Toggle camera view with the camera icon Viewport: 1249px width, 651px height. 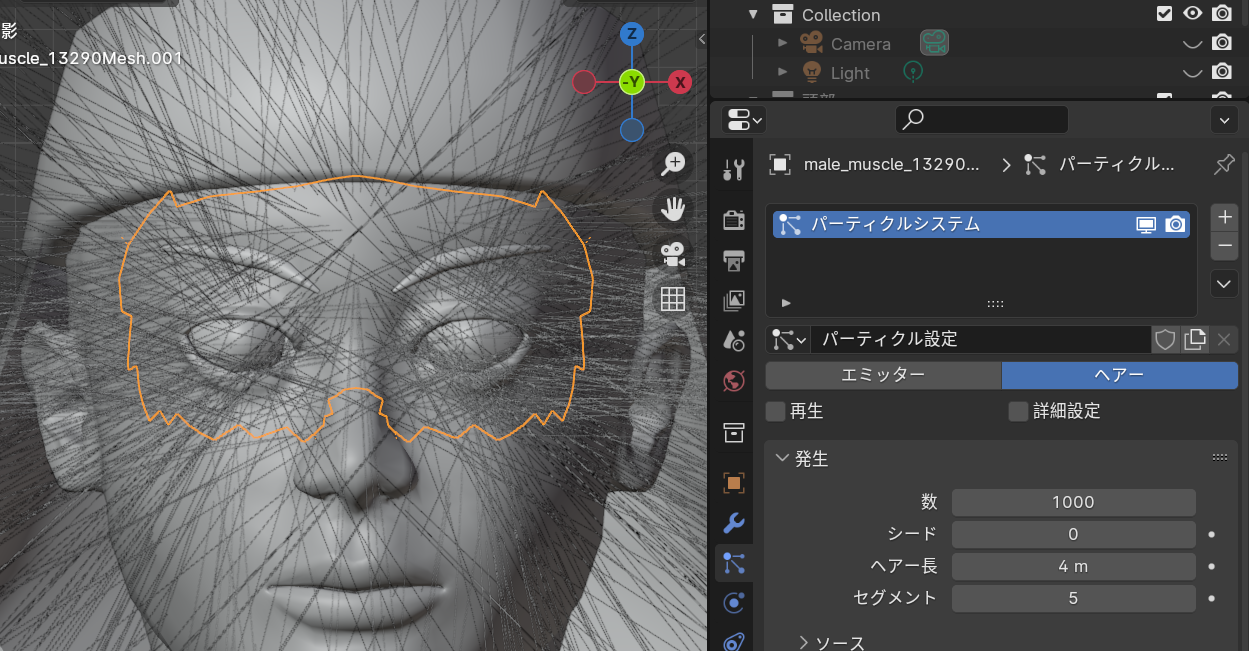coord(673,254)
